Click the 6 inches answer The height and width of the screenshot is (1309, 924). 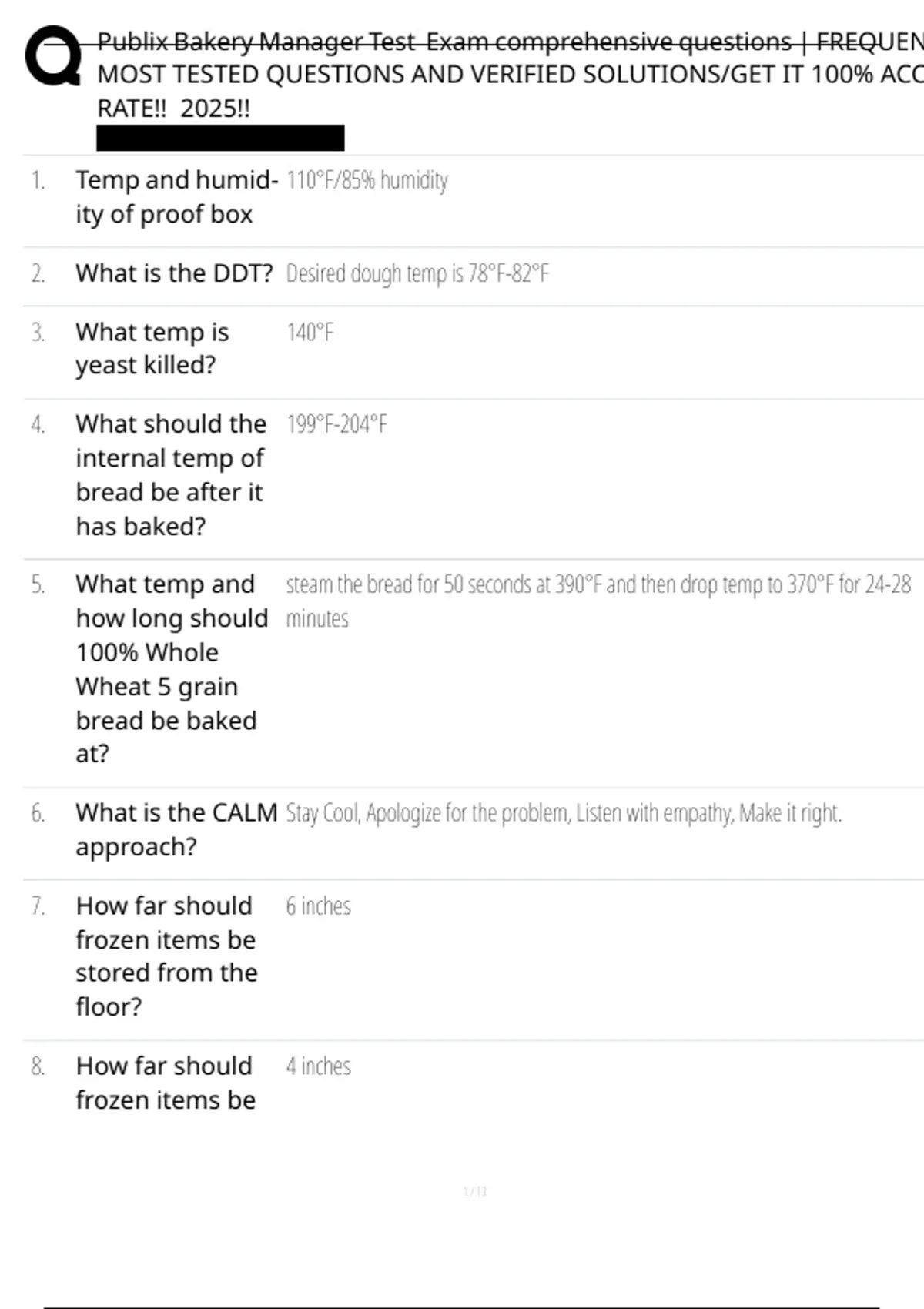[318, 906]
